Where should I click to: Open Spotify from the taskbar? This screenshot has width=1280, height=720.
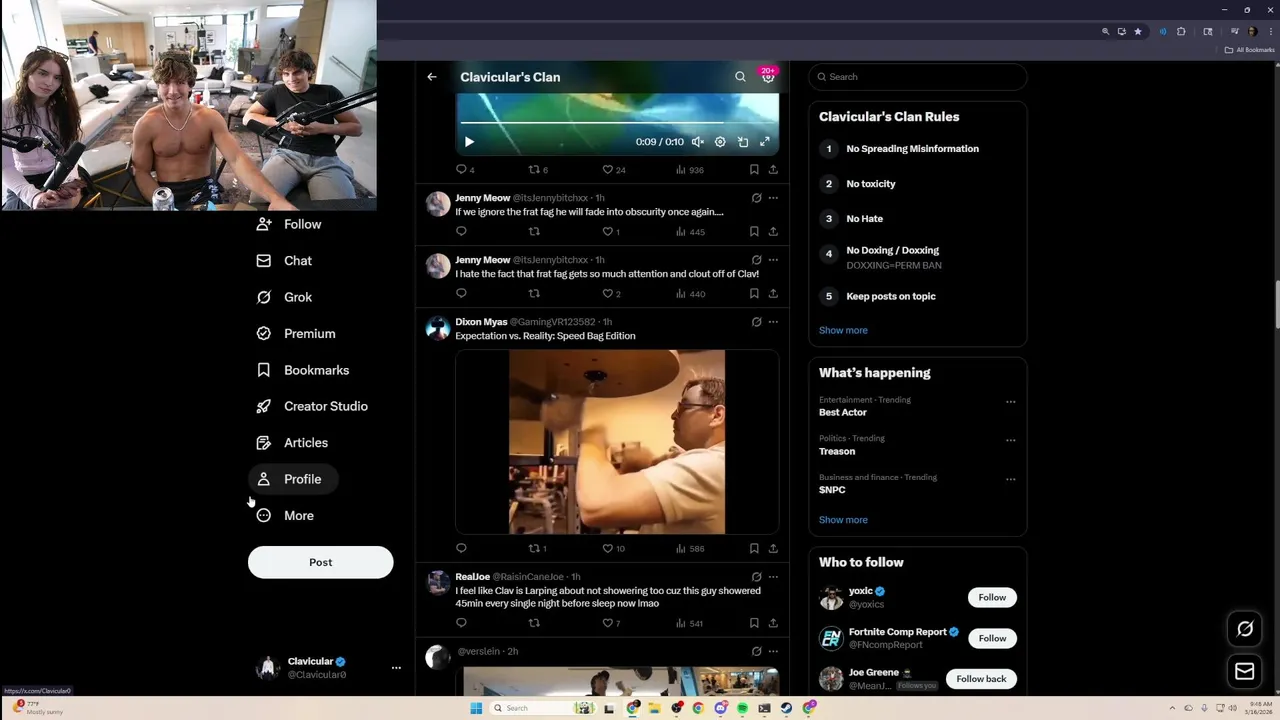tap(742, 708)
